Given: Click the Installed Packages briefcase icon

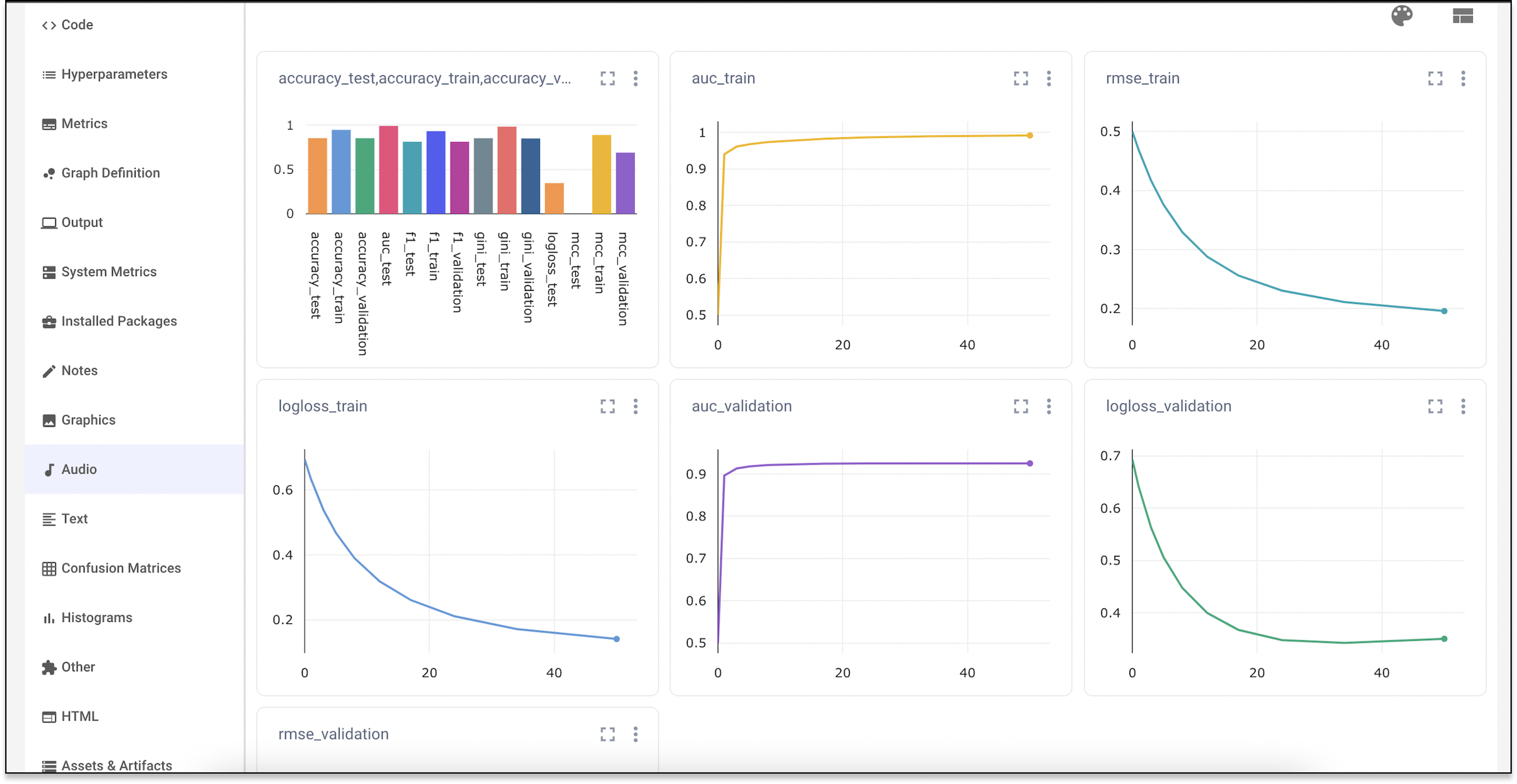Looking at the screenshot, I should 49,321.
